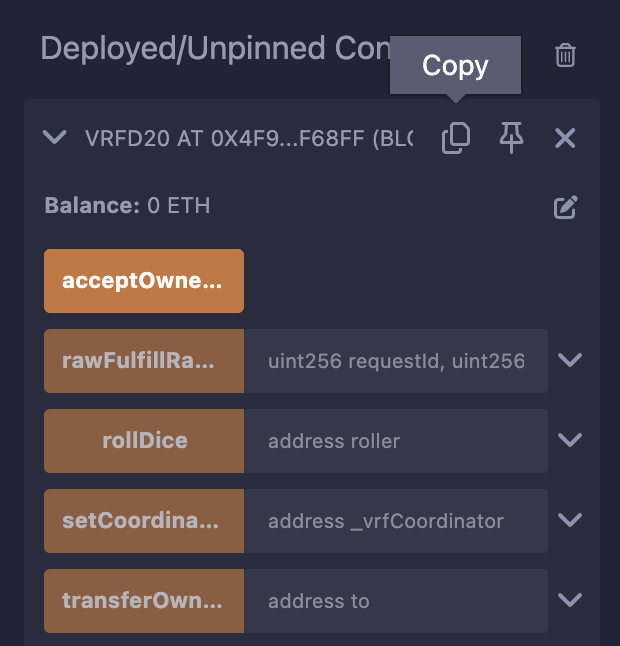Click the acceptOwnership function button
Image resolution: width=620 pixels, height=646 pixels.
(144, 281)
